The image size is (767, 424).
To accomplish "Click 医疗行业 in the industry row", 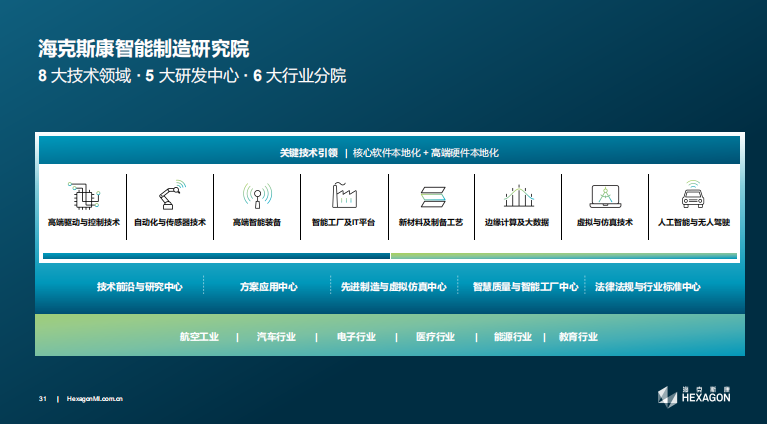I will [435, 337].
